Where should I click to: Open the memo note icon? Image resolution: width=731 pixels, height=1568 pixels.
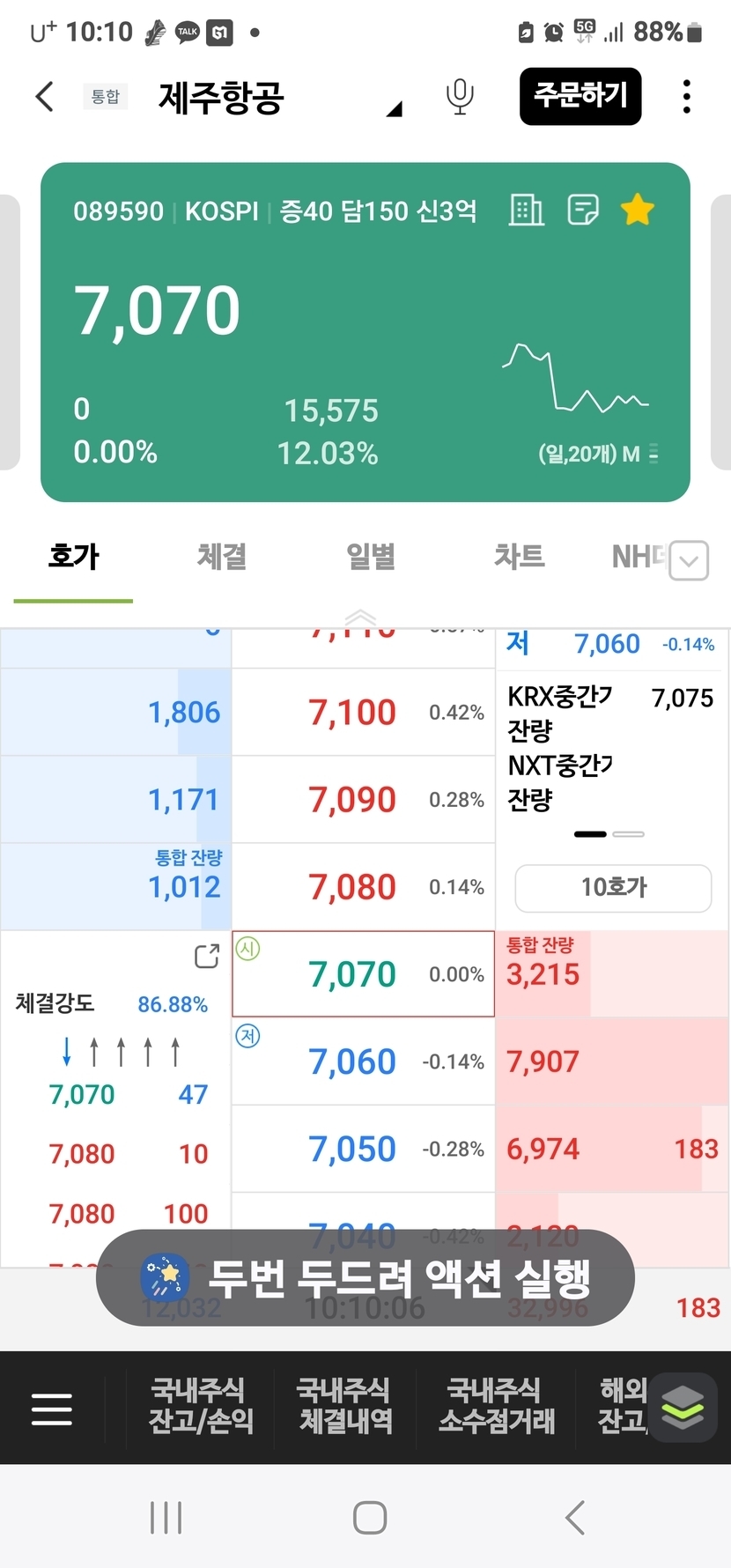pyautogui.click(x=582, y=211)
